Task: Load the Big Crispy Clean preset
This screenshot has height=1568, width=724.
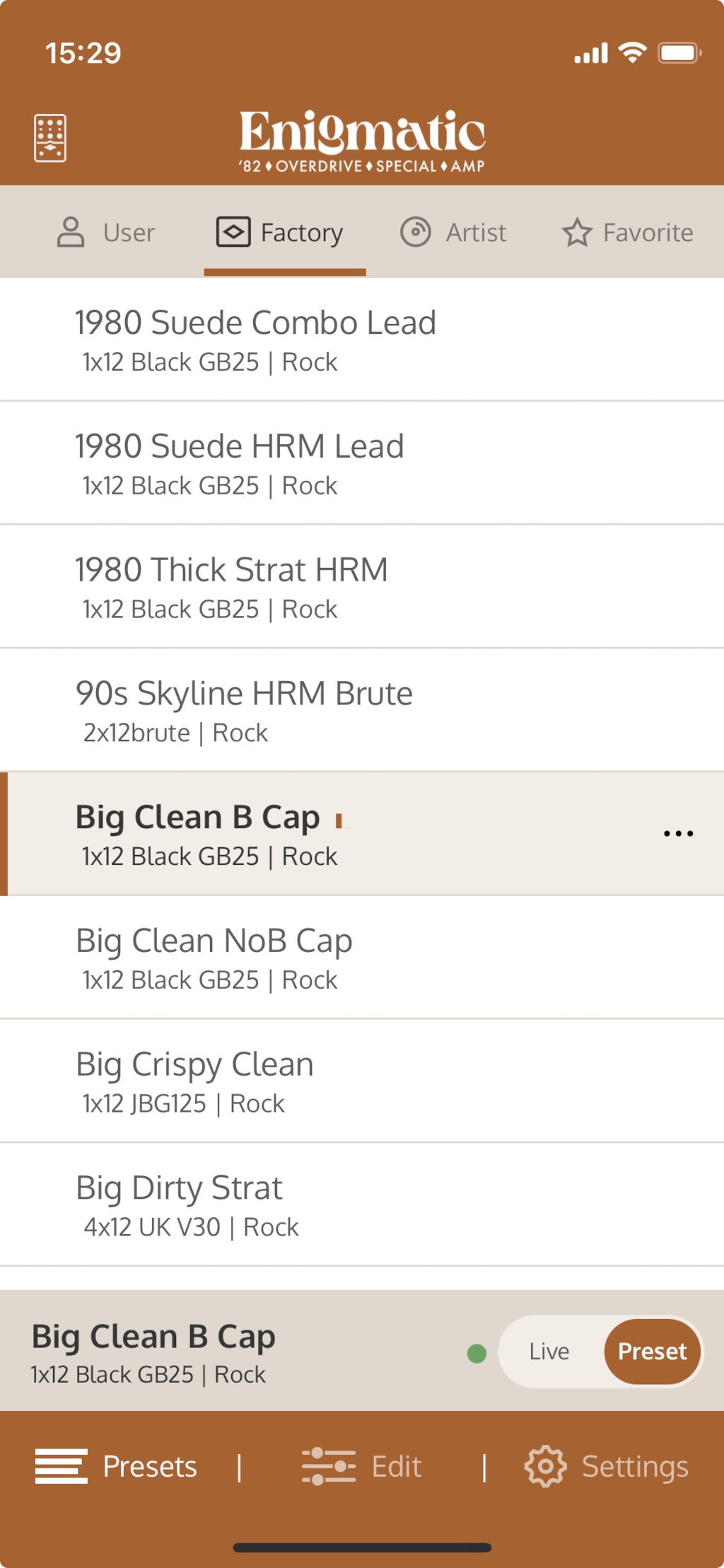Action: (x=194, y=1081)
